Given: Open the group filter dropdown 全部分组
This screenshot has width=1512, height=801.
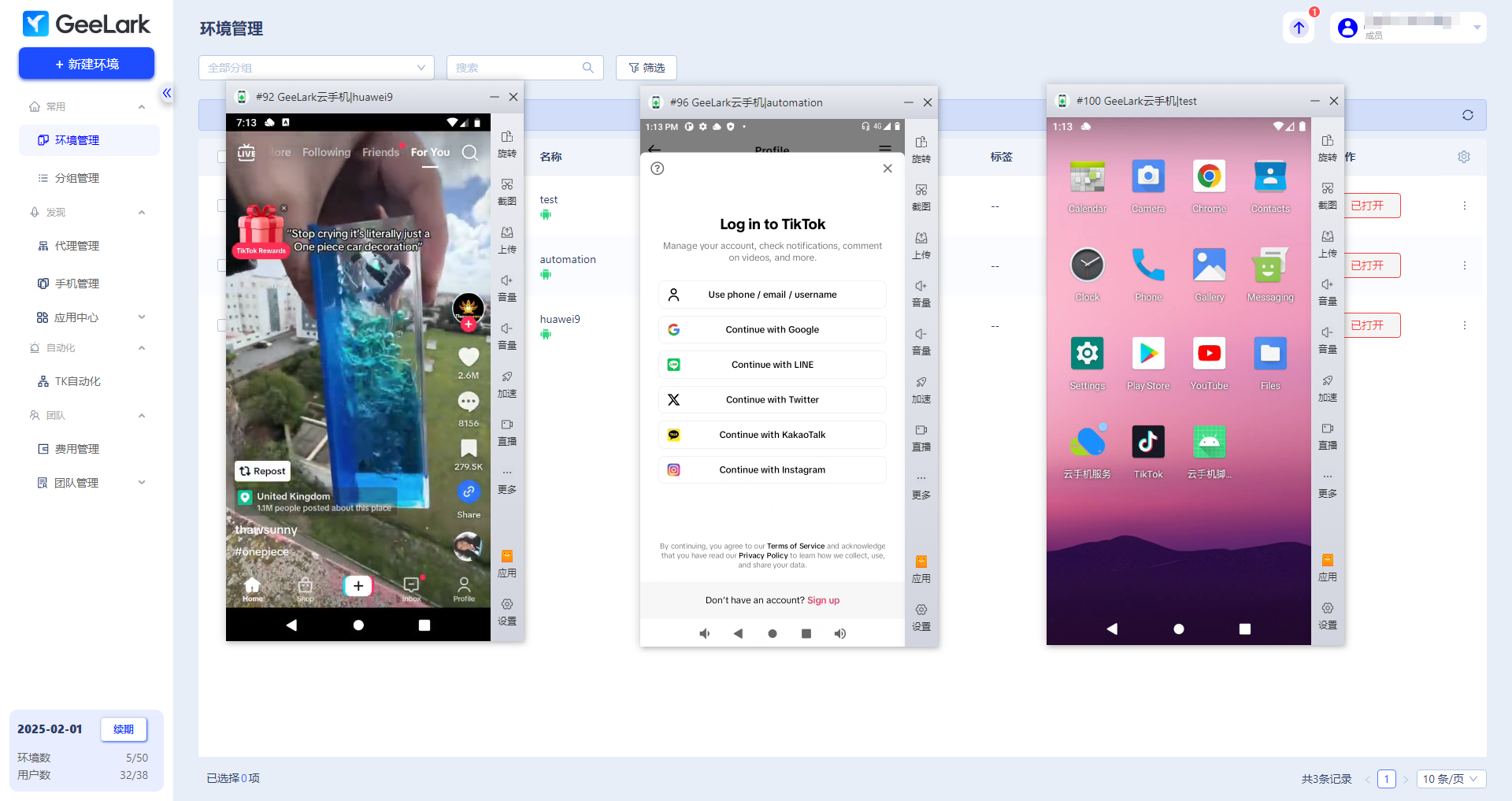Looking at the screenshot, I should 317,68.
